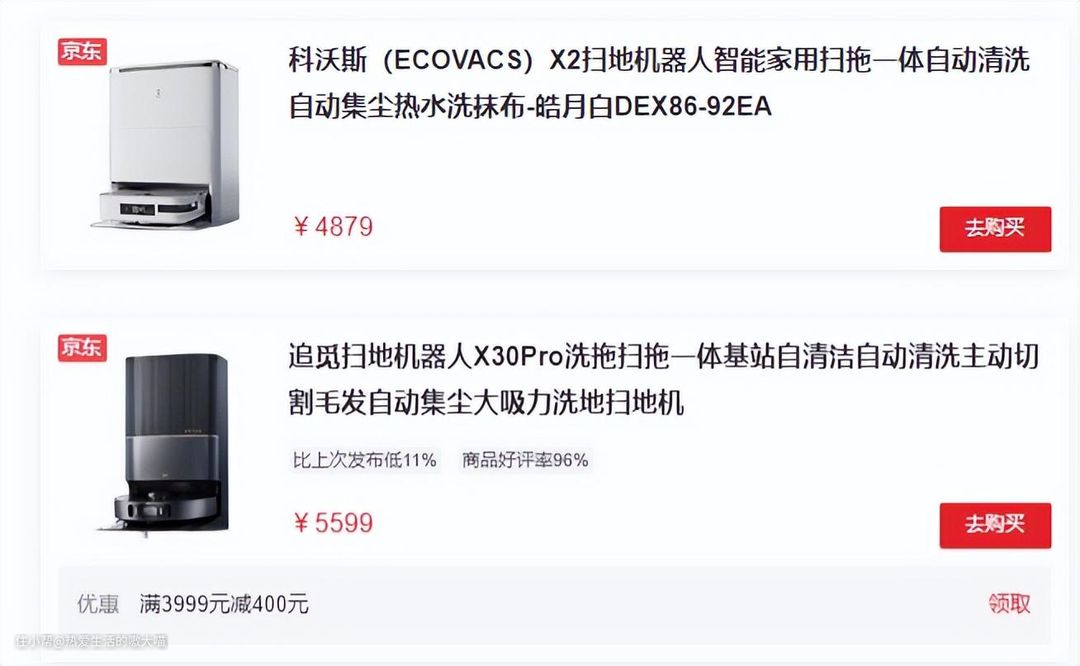Click the 京东 badge on the ECOVACS listing
Screen dimensions: 1080x666
point(82,52)
